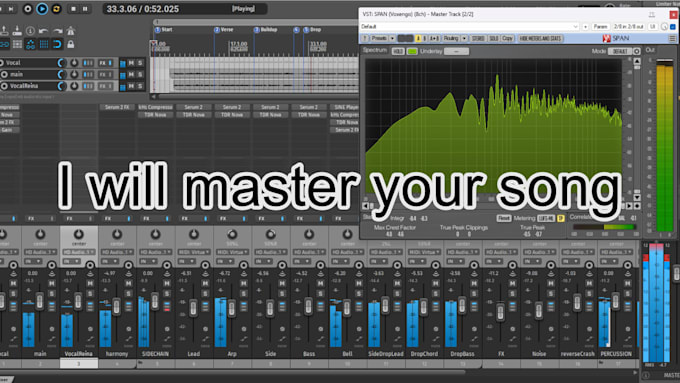This screenshot has height=383, width=680.
Task: Open the spectrum mode editor gear icon
Action: [x=637, y=51]
